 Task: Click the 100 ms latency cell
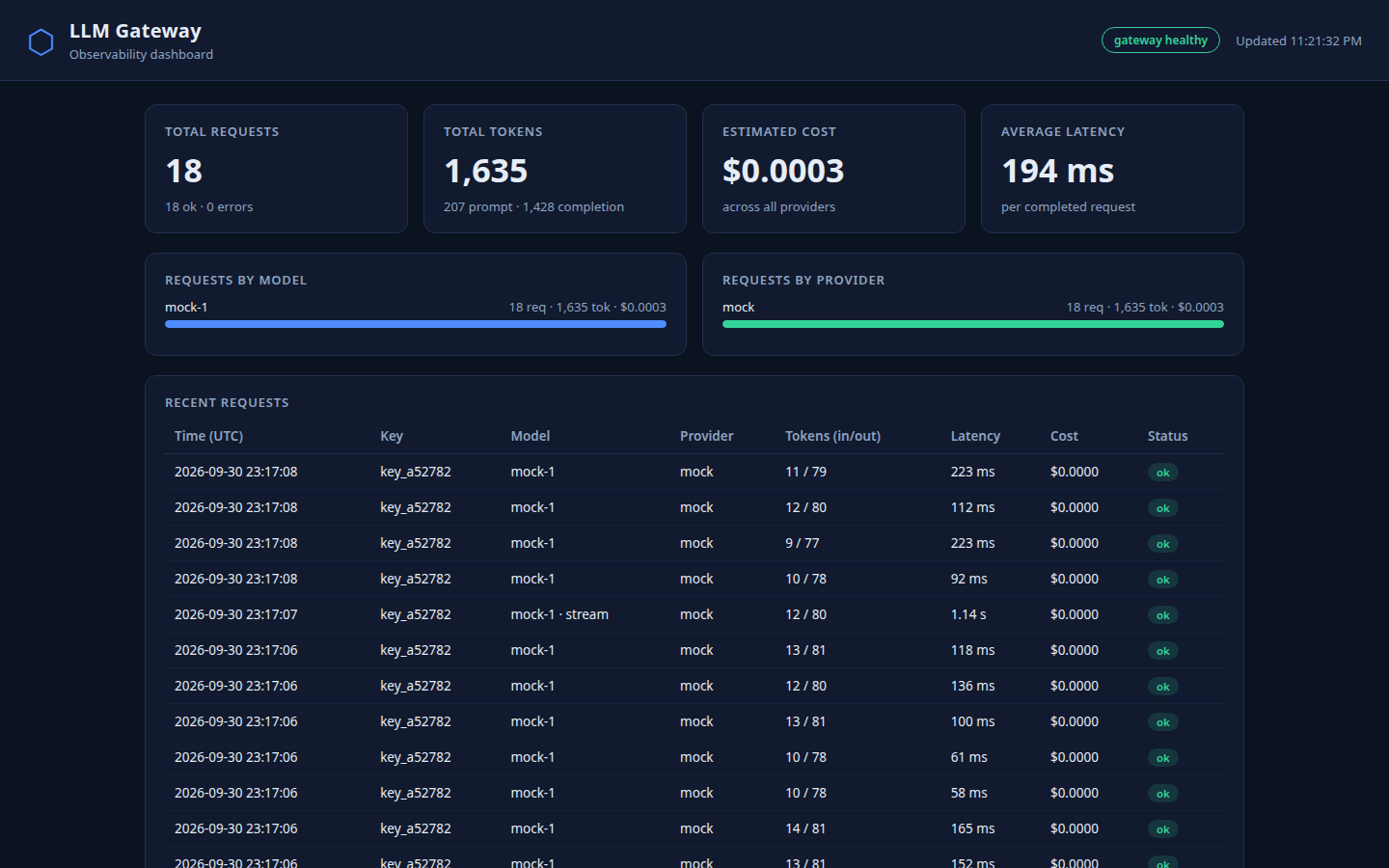972,721
